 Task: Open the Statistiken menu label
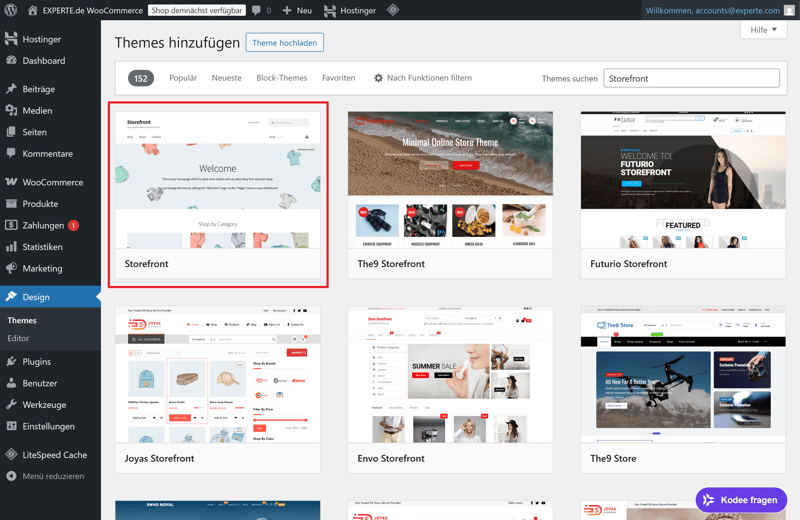tap(42, 246)
